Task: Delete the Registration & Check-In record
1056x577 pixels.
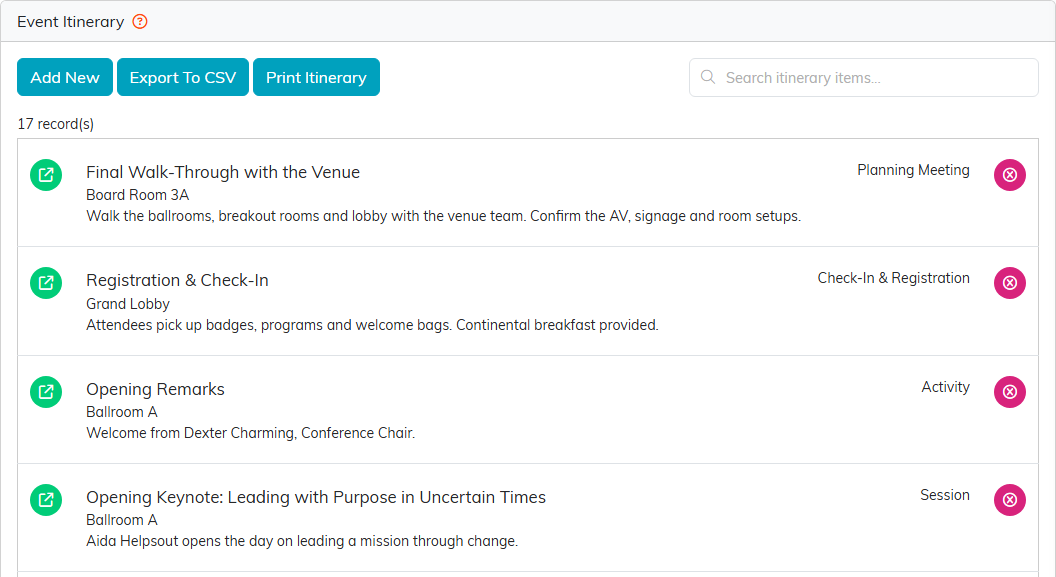Action: [1010, 283]
